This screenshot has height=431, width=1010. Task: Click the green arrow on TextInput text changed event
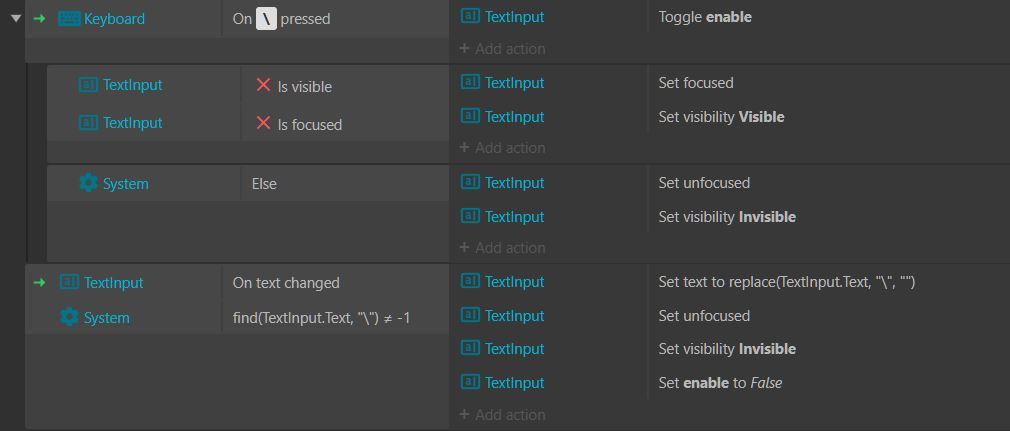click(40, 282)
